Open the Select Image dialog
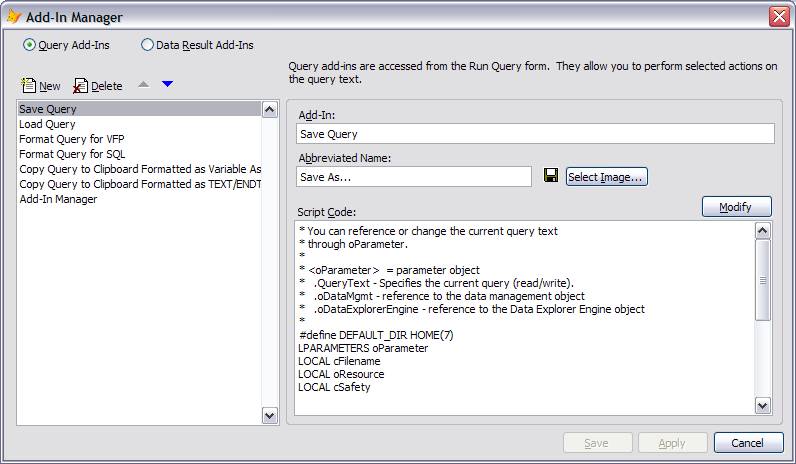Viewport: 796px width, 464px height. coord(607,177)
